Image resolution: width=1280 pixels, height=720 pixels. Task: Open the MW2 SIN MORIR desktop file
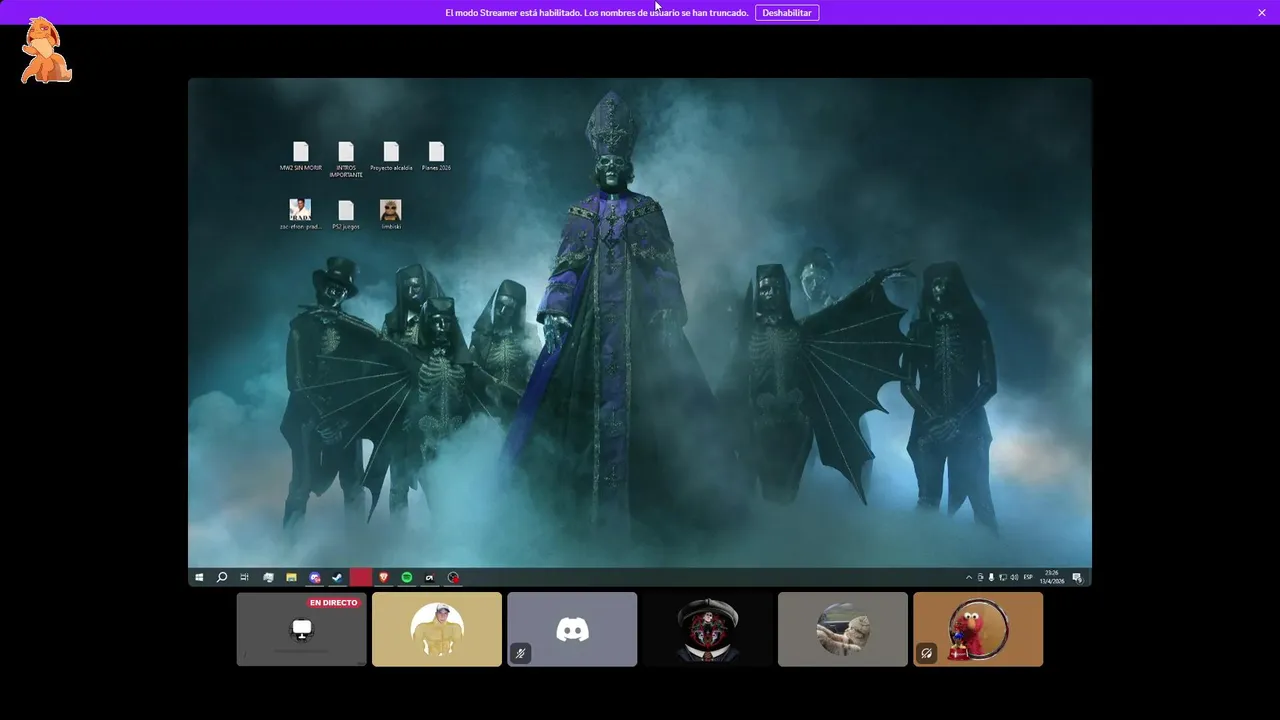click(x=301, y=156)
